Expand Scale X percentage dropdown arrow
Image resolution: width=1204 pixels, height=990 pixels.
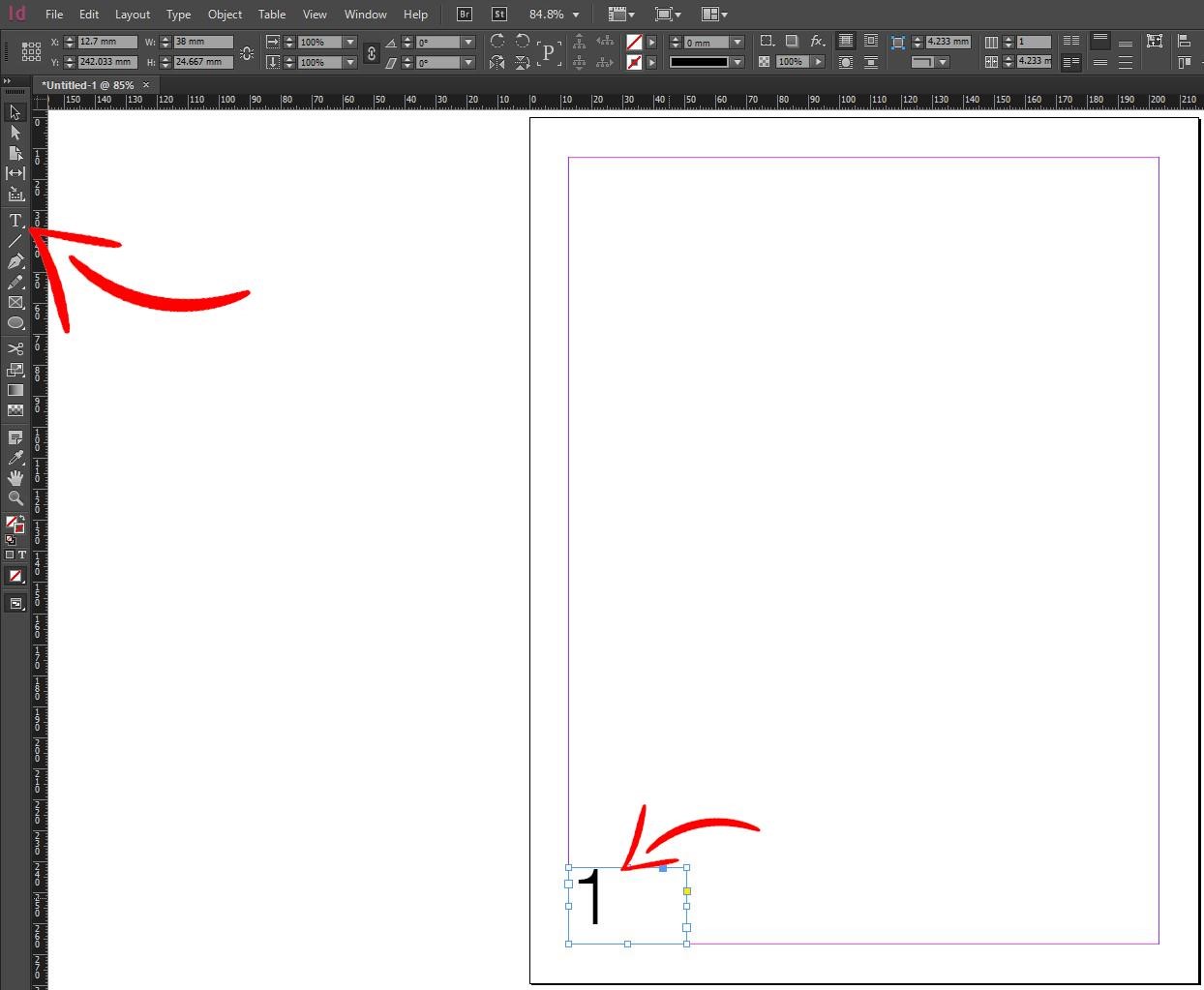pos(350,43)
